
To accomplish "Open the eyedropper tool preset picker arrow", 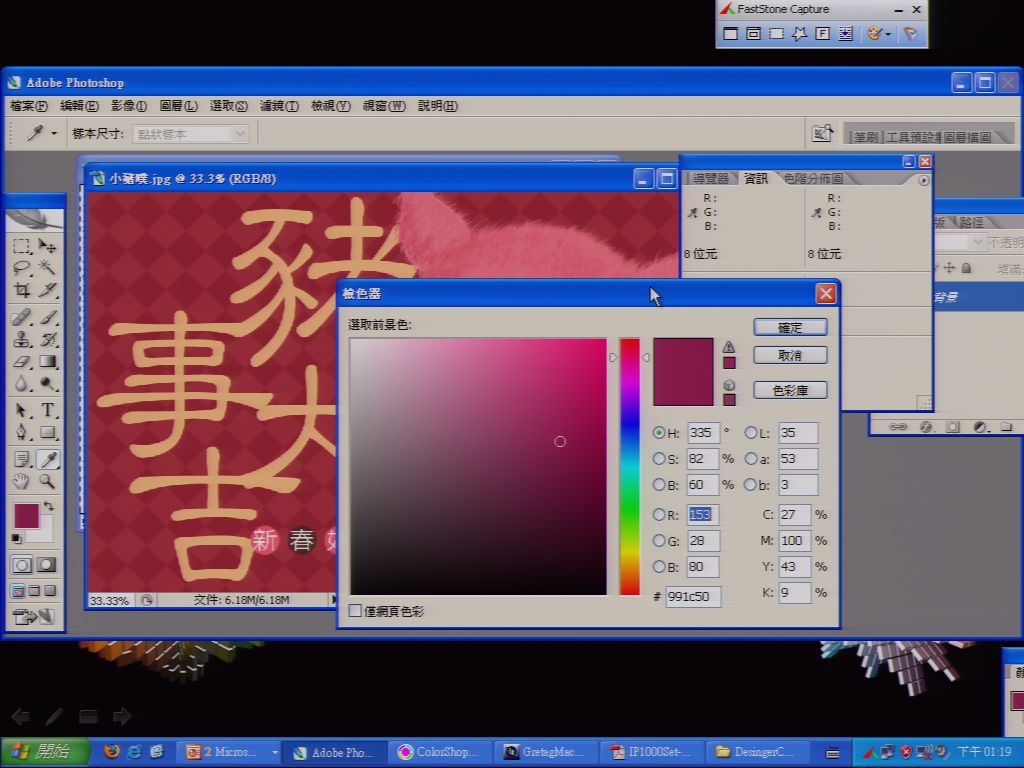I will [x=54, y=134].
